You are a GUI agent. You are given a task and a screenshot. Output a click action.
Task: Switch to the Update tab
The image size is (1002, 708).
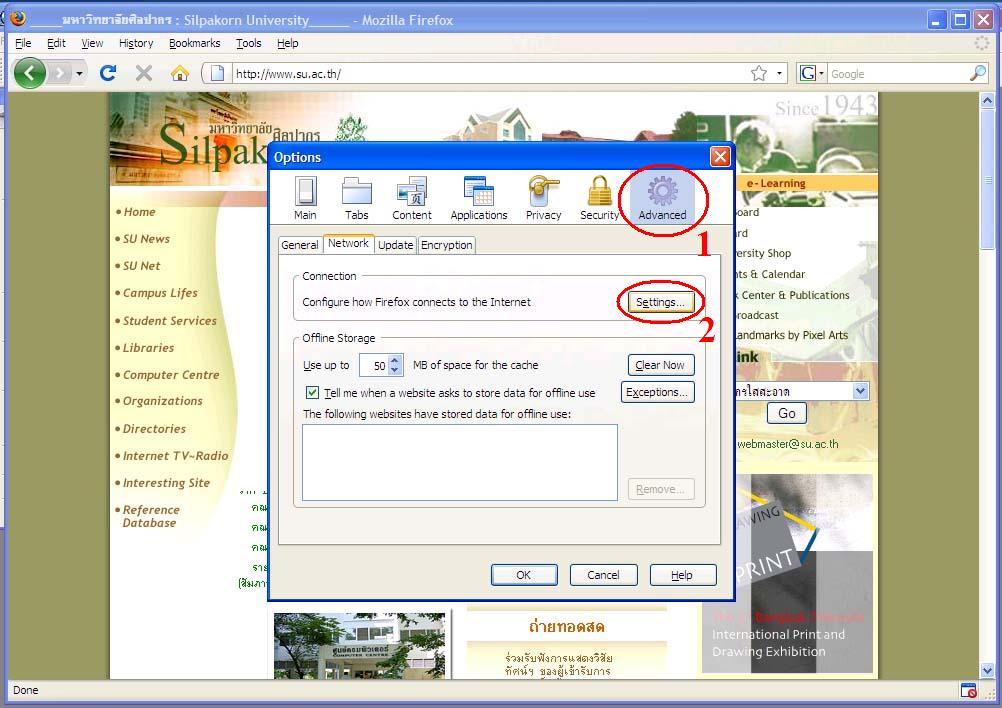(x=396, y=245)
